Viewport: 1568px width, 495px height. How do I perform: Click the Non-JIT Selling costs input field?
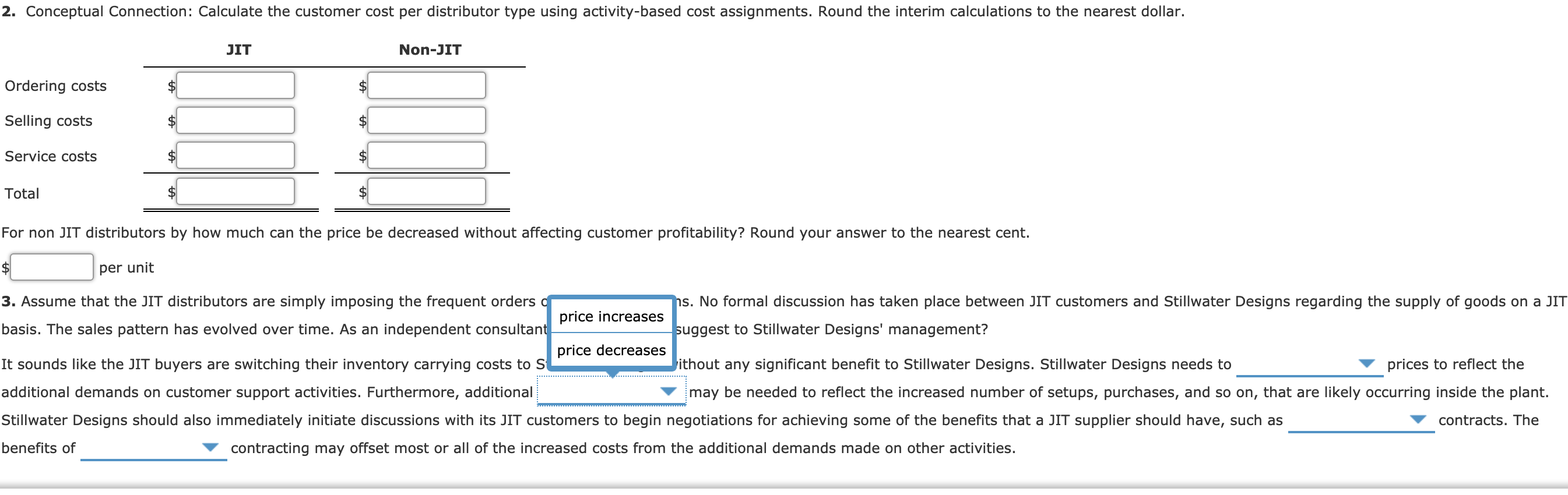point(426,120)
